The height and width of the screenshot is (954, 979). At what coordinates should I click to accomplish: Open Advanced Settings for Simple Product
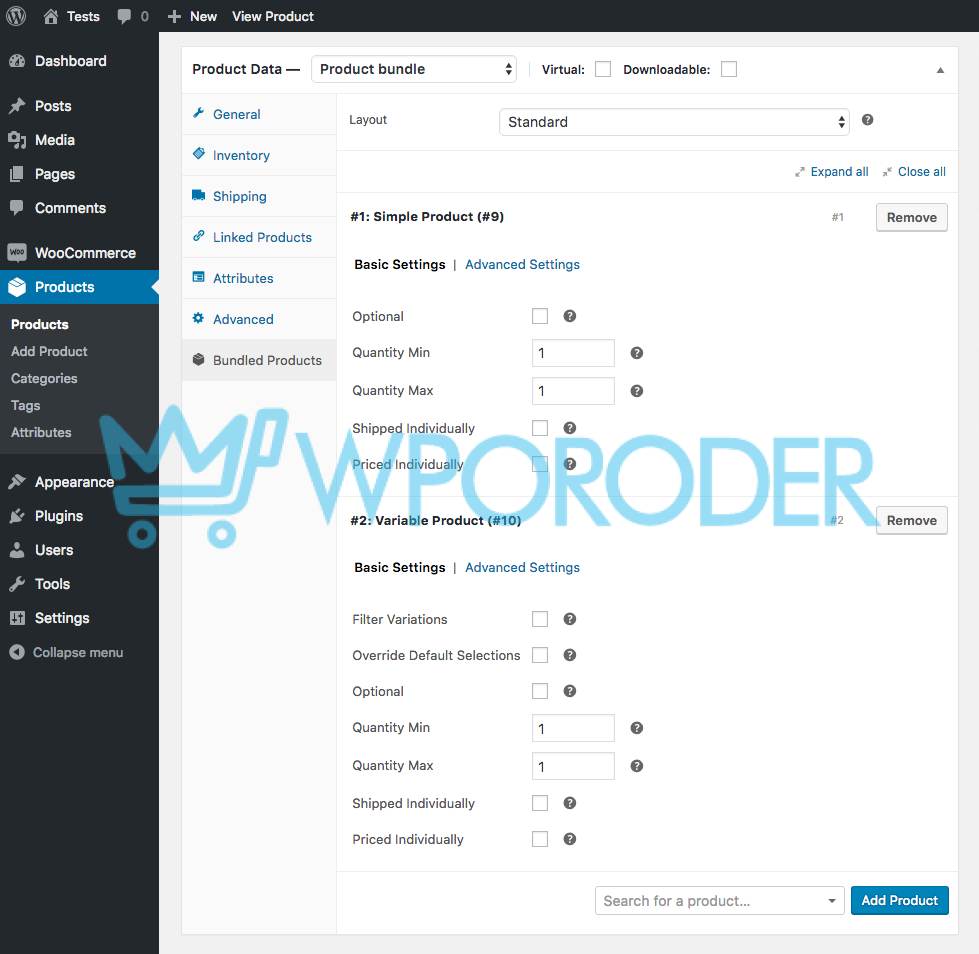pyautogui.click(x=523, y=265)
